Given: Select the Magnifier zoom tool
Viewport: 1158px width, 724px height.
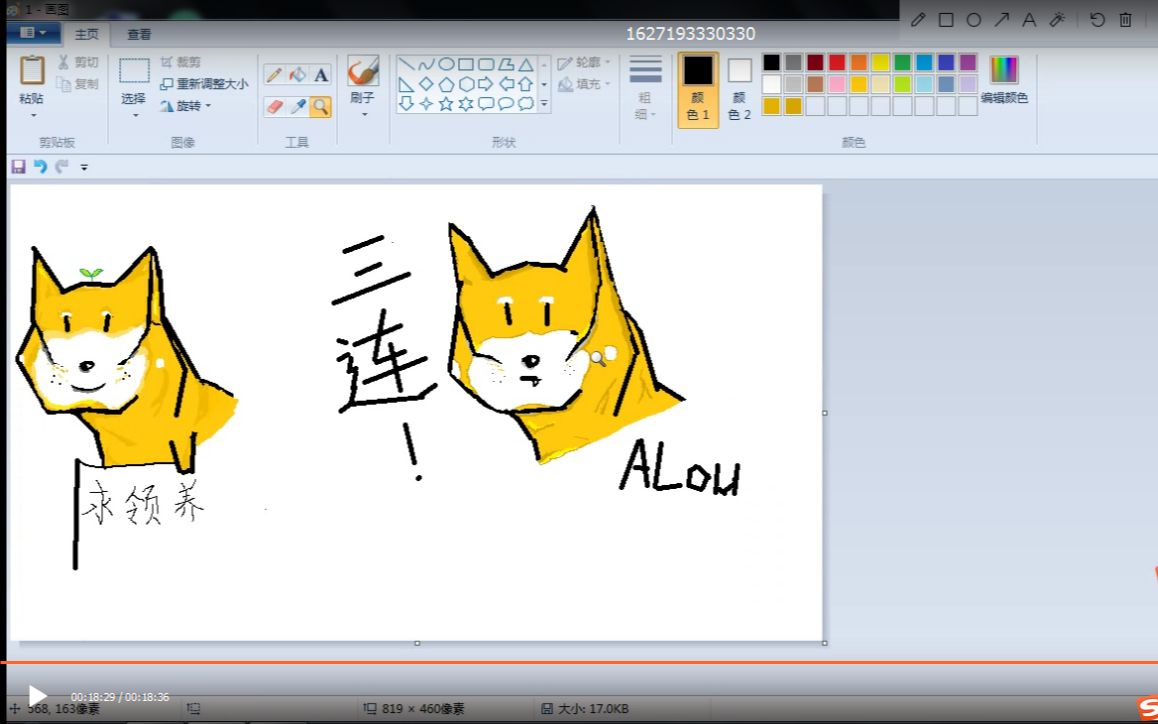Looking at the screenshot, I should [320, 106].
